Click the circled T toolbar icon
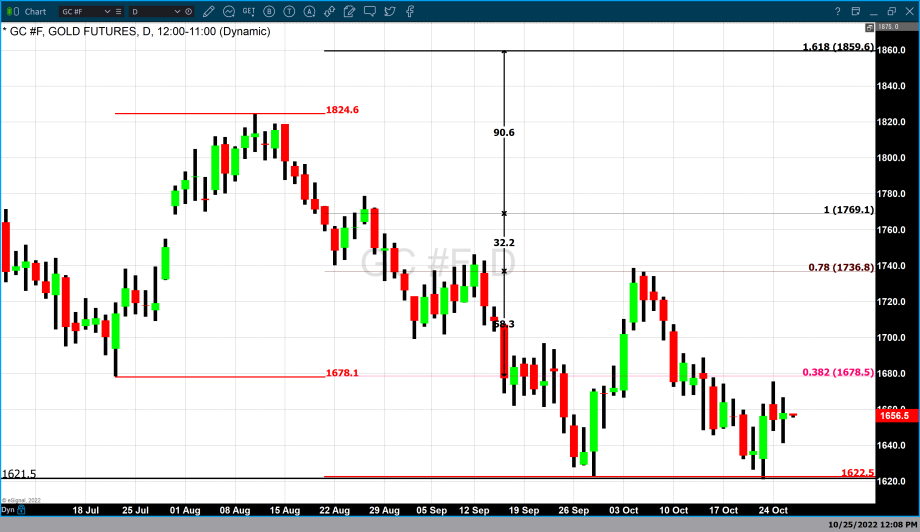 pyautogui.click(x=289, y=11)
